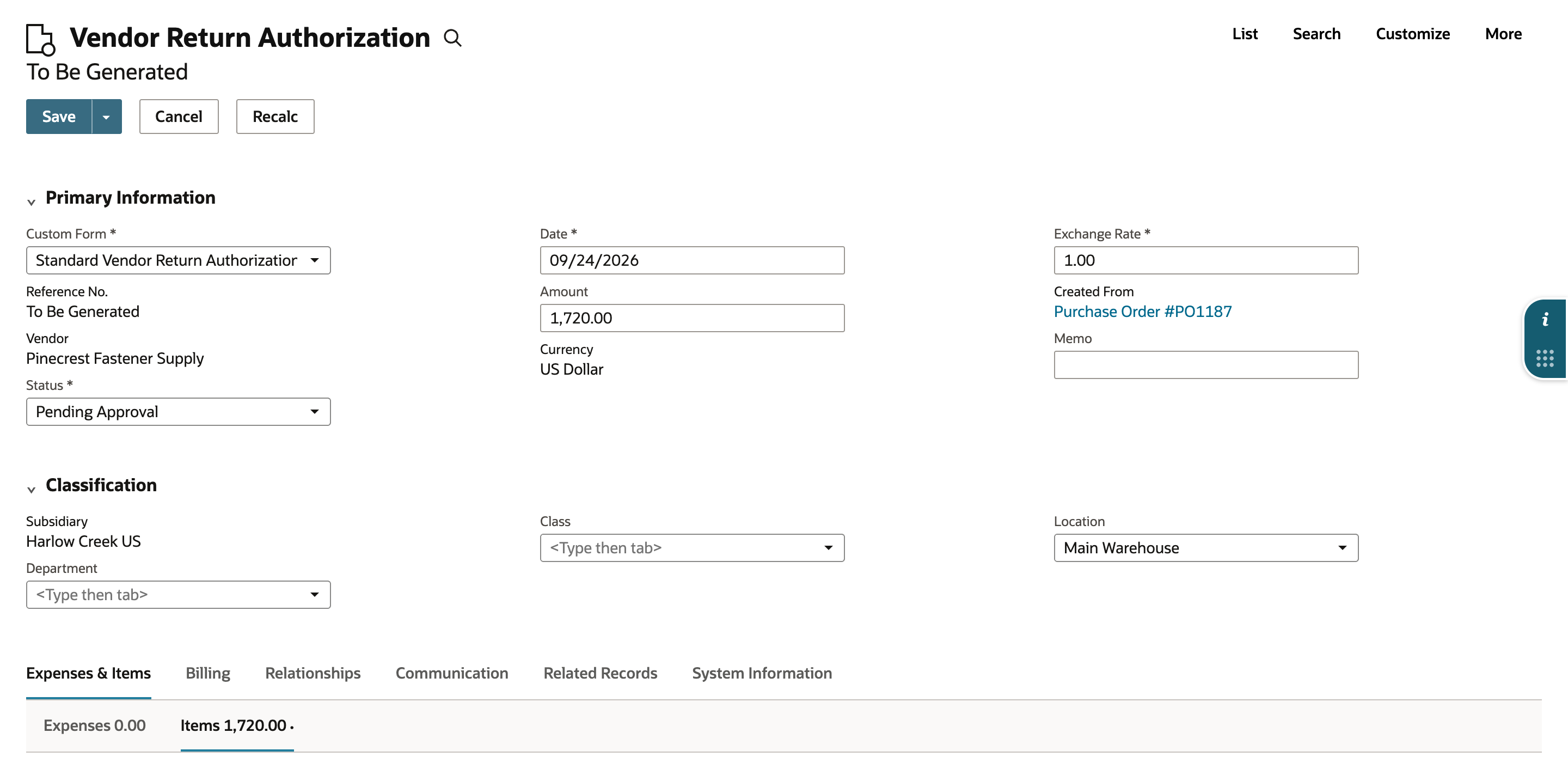
Task: Switch to the Related Records tab
Action: click(x=600, y=673)
